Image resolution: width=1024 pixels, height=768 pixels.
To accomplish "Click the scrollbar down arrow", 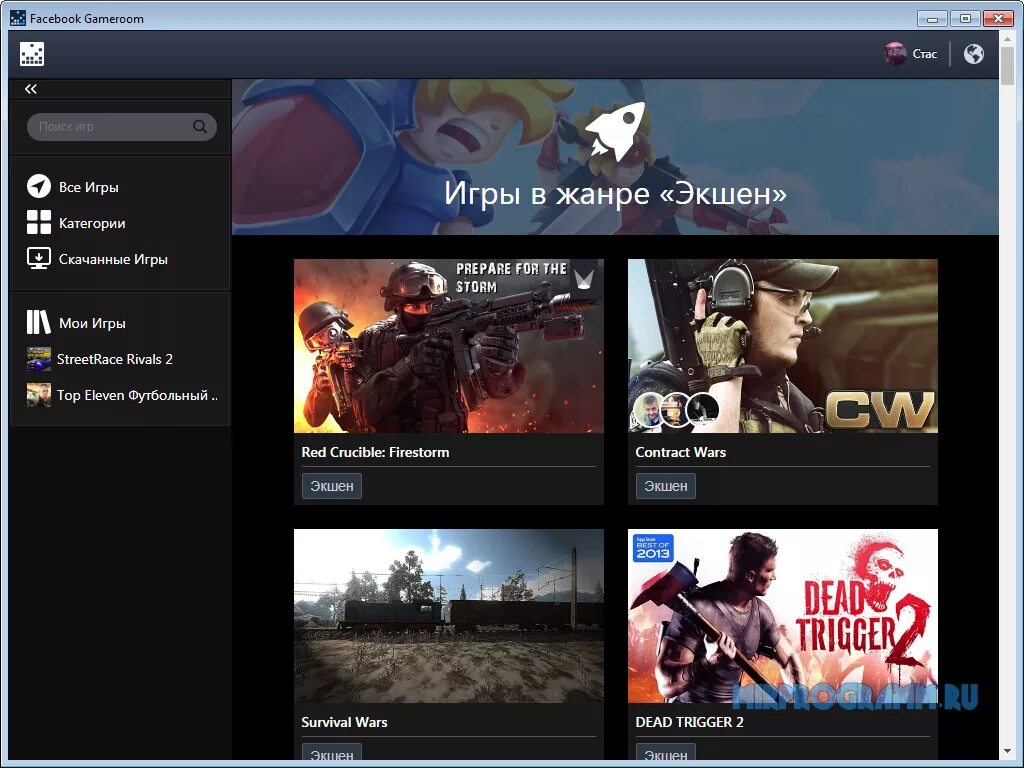I will [1007, 753].
